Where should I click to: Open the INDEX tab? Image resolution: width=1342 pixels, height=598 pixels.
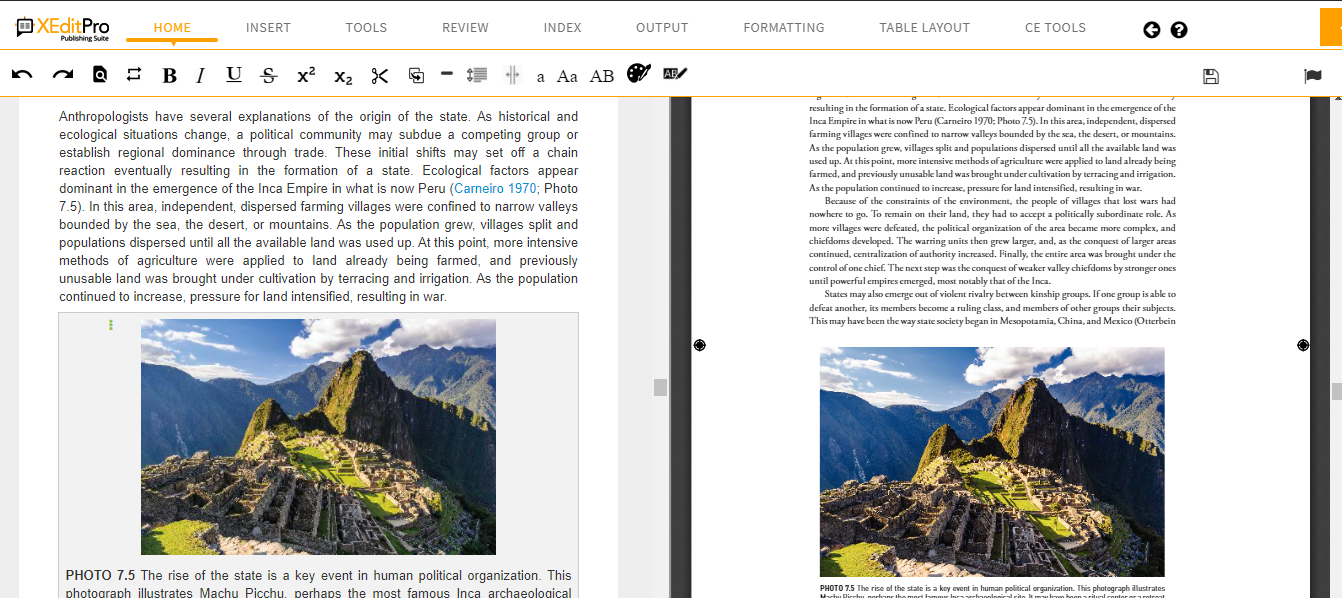[562, 28]
